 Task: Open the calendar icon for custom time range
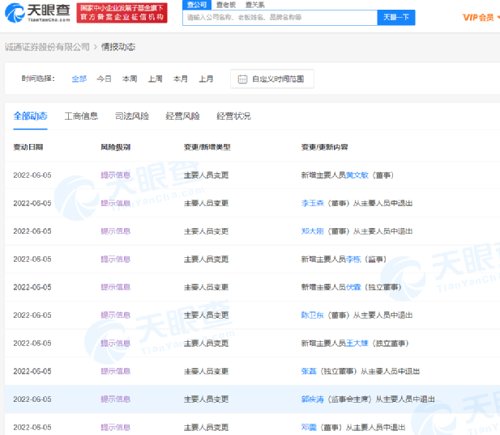242,79
